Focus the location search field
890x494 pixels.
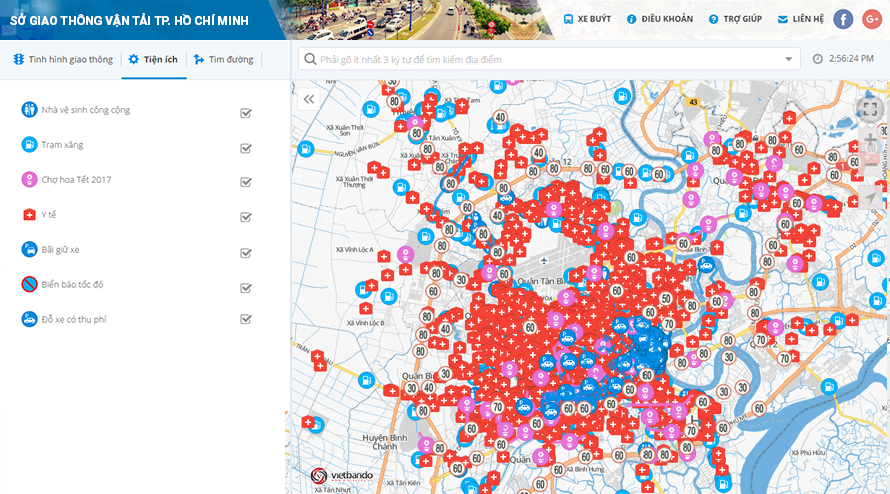549,59
